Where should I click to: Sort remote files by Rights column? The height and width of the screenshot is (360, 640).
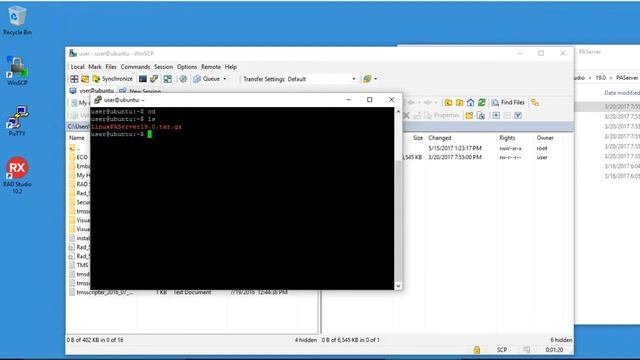click(x=507, y=138)
